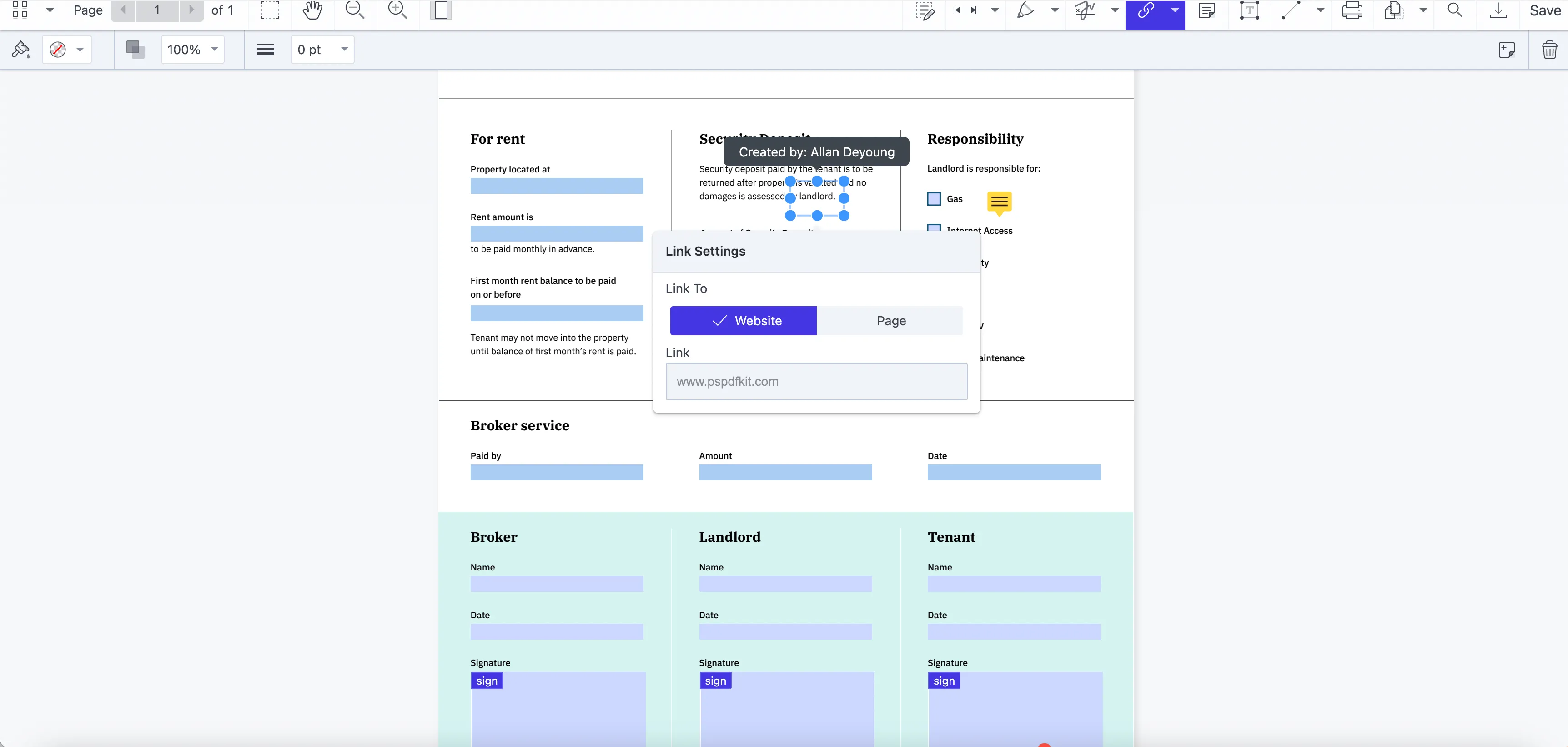Switch link target to Page
The image size is (1568, 747).
[x=890, y=321]
